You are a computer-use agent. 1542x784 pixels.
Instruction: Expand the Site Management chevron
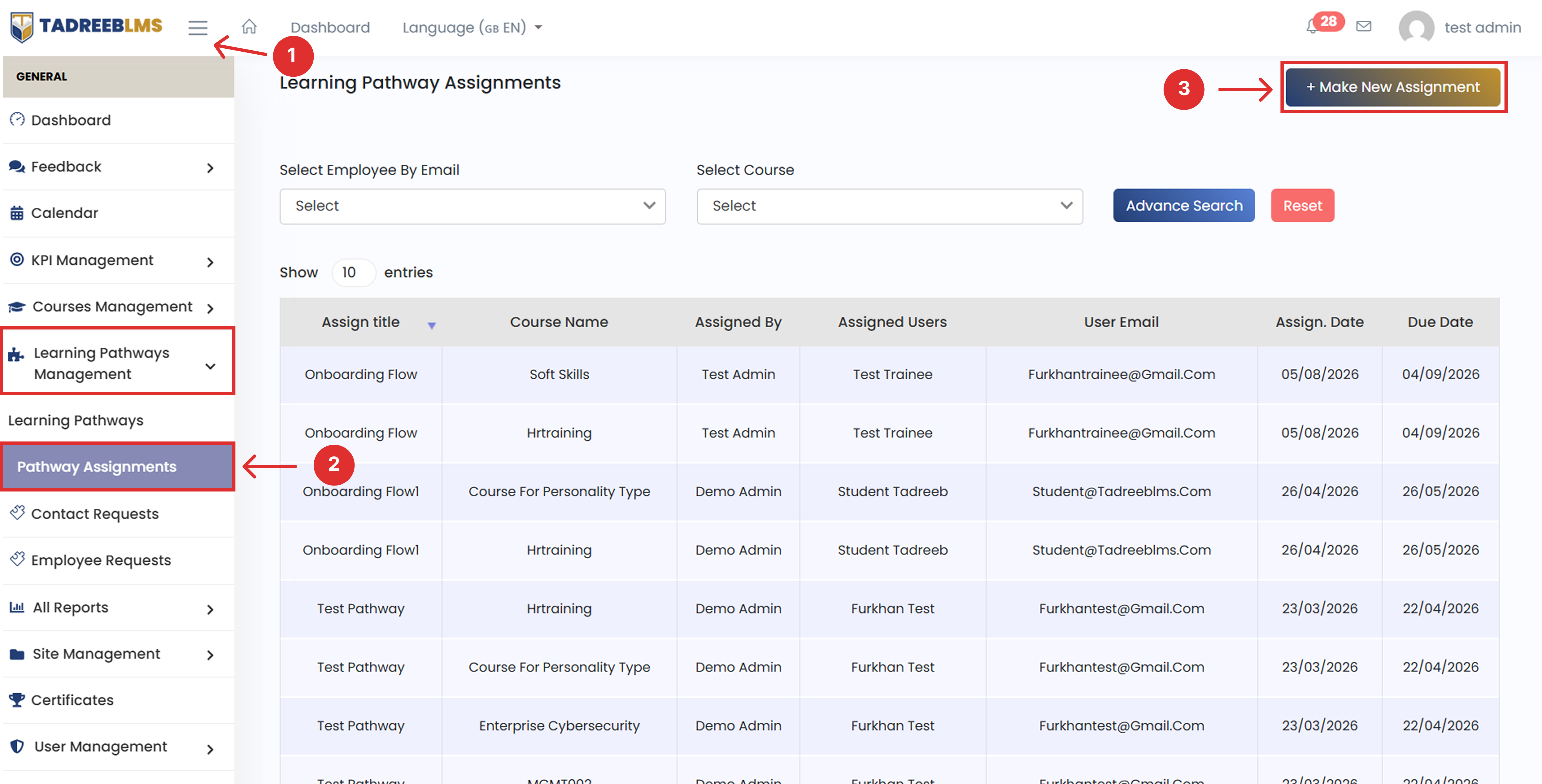[x=210, y=655]
